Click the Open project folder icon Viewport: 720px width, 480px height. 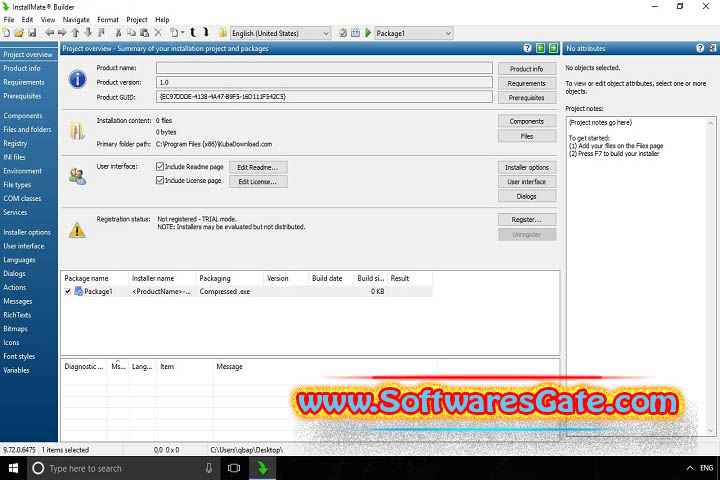19,33
